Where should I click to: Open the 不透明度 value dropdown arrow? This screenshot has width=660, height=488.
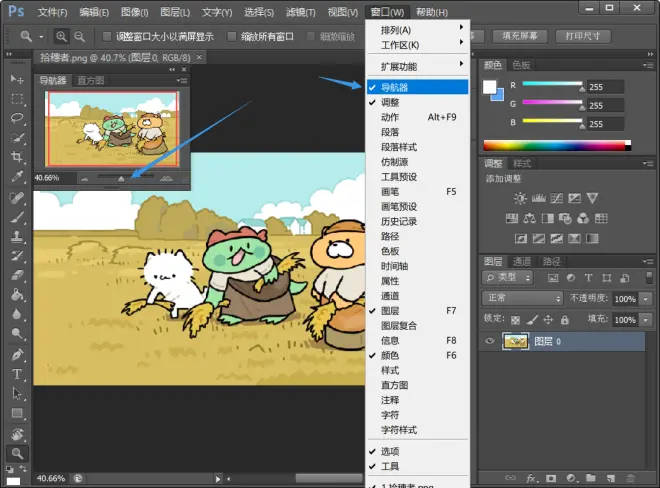646,299
